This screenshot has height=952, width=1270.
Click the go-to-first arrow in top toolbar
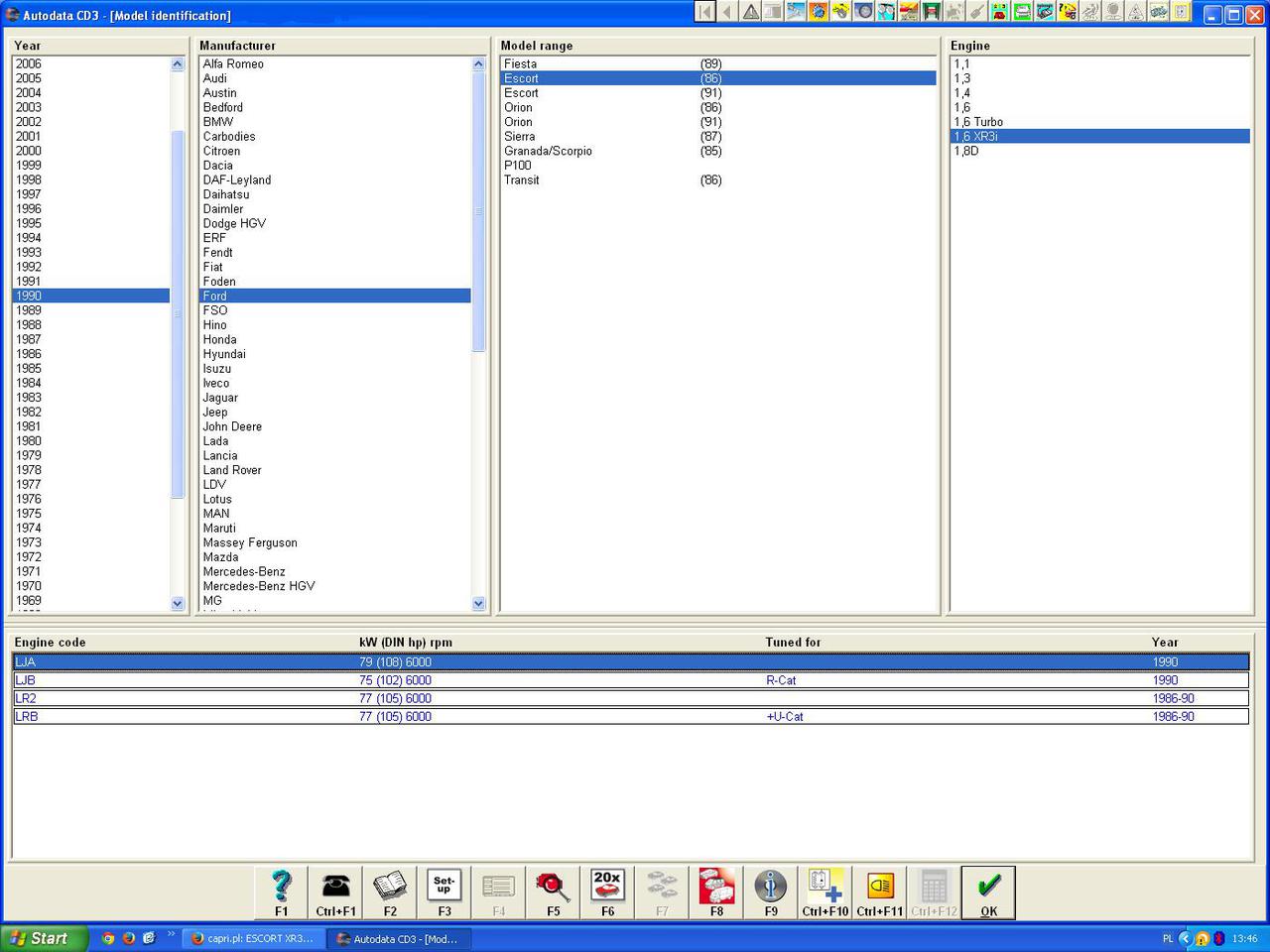(x=705, y=12)
